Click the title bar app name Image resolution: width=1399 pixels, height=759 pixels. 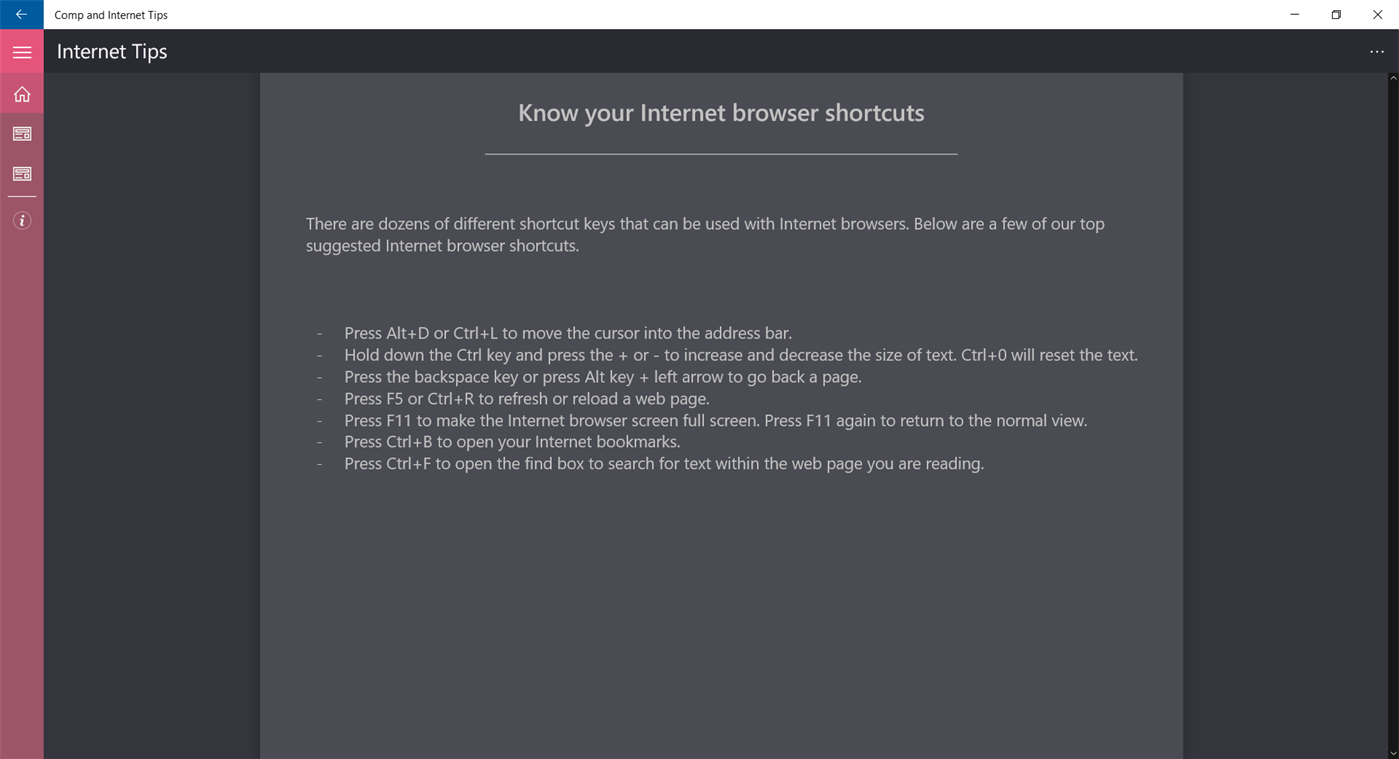[x=110, y=15]
